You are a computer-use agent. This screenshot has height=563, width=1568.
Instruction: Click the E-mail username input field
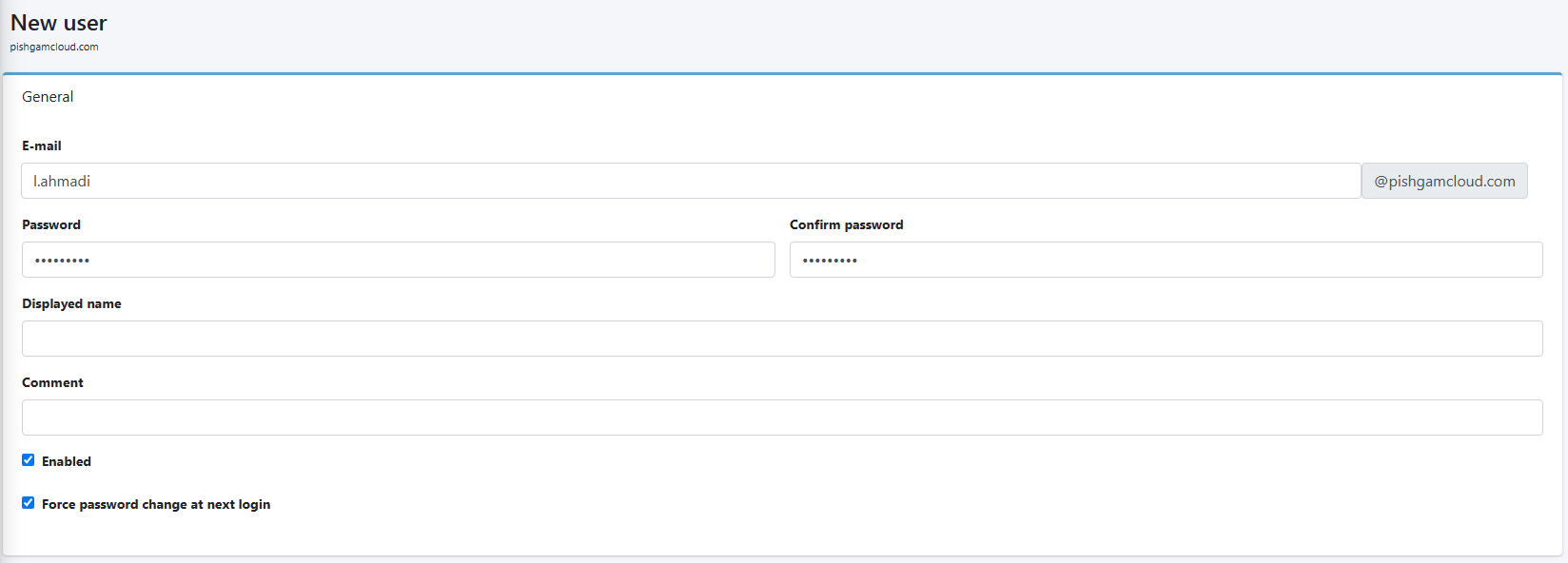point(691,181)
